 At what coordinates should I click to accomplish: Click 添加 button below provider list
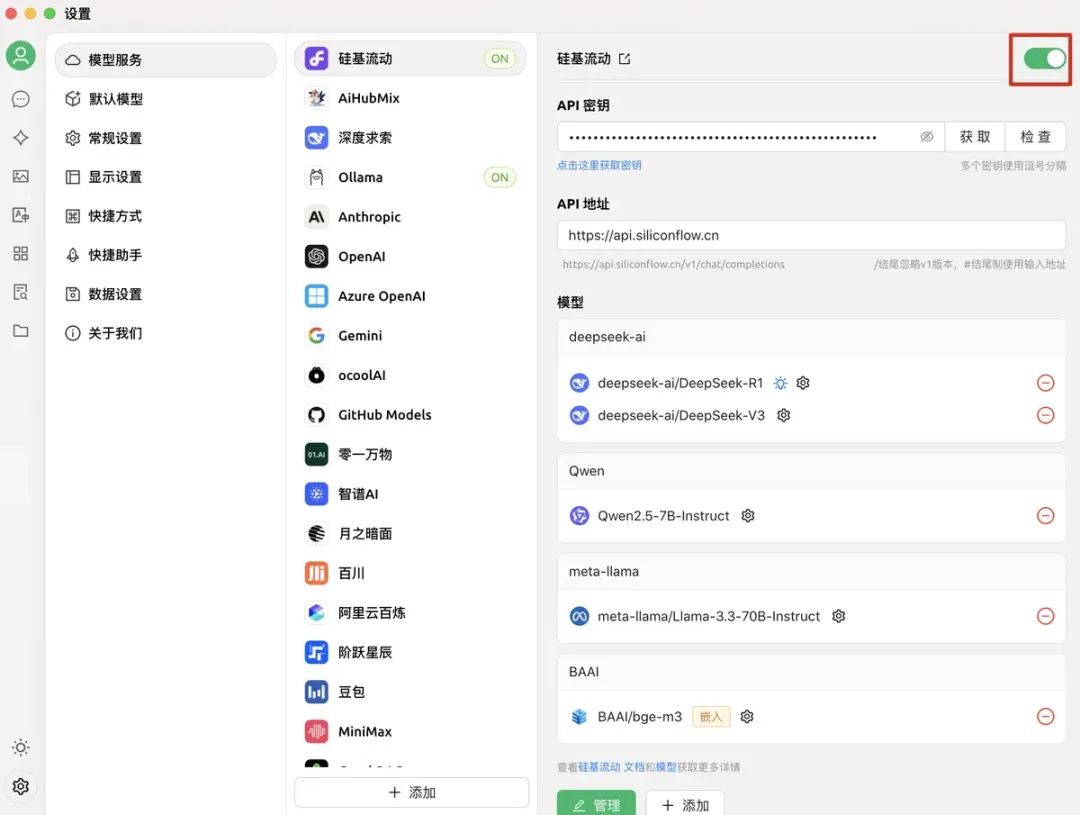tap(411, 792)
